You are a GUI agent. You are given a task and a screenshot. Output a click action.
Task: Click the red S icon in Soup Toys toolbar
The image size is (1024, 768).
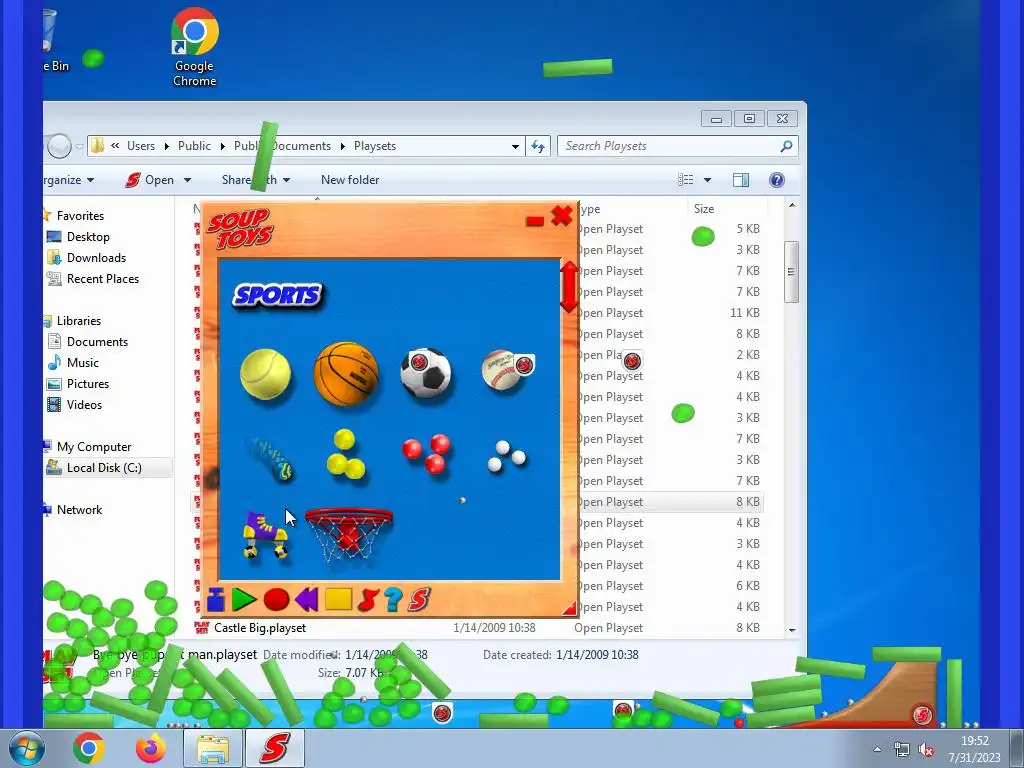pos(419,600)
